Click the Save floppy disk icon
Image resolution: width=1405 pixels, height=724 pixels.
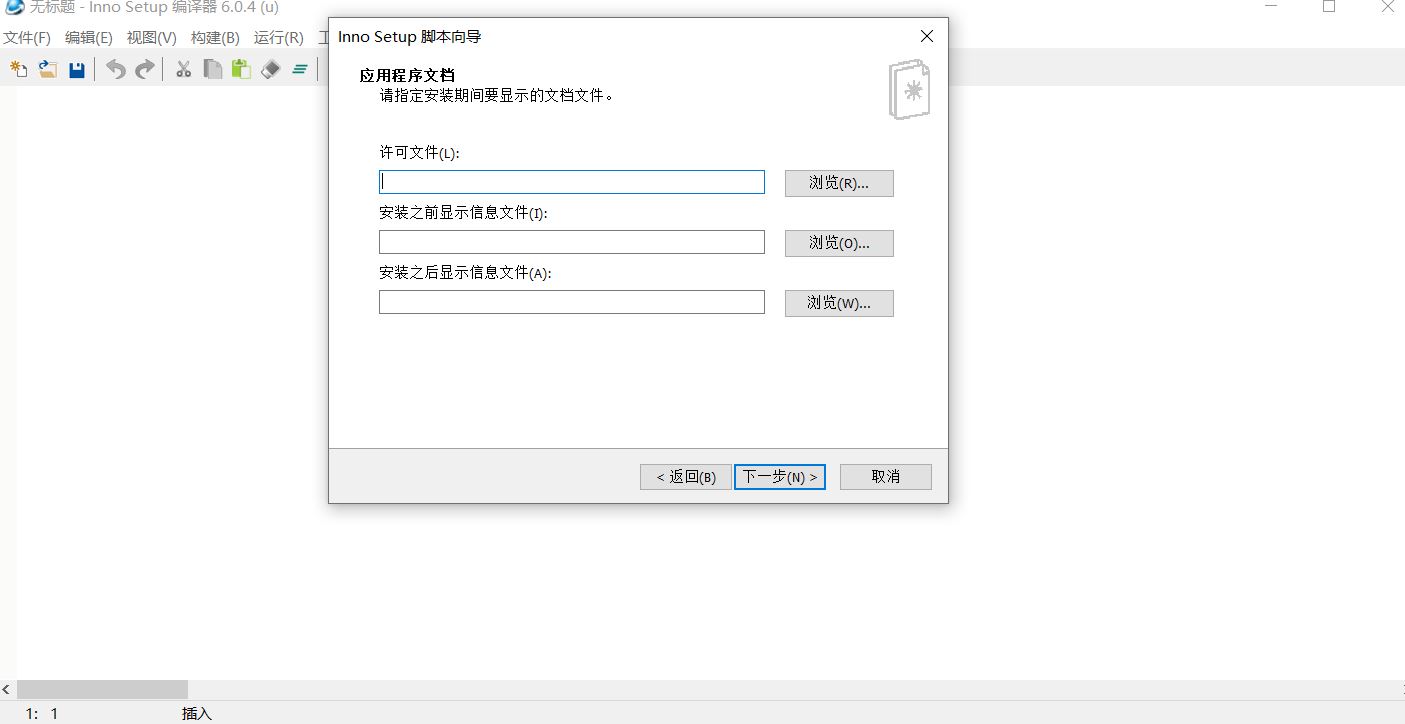click(77, 69)
